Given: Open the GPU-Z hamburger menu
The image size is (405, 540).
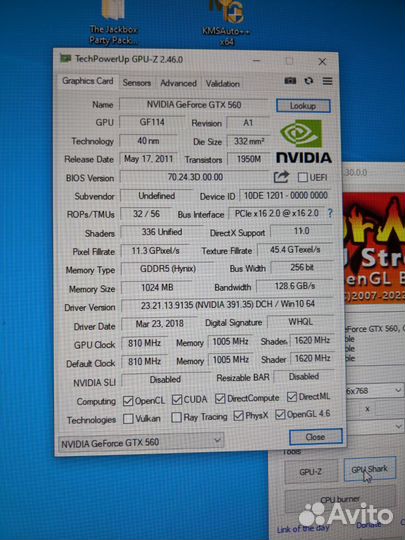Looking at the screenshot, I should pyautogui.click(x=327, y=81).
